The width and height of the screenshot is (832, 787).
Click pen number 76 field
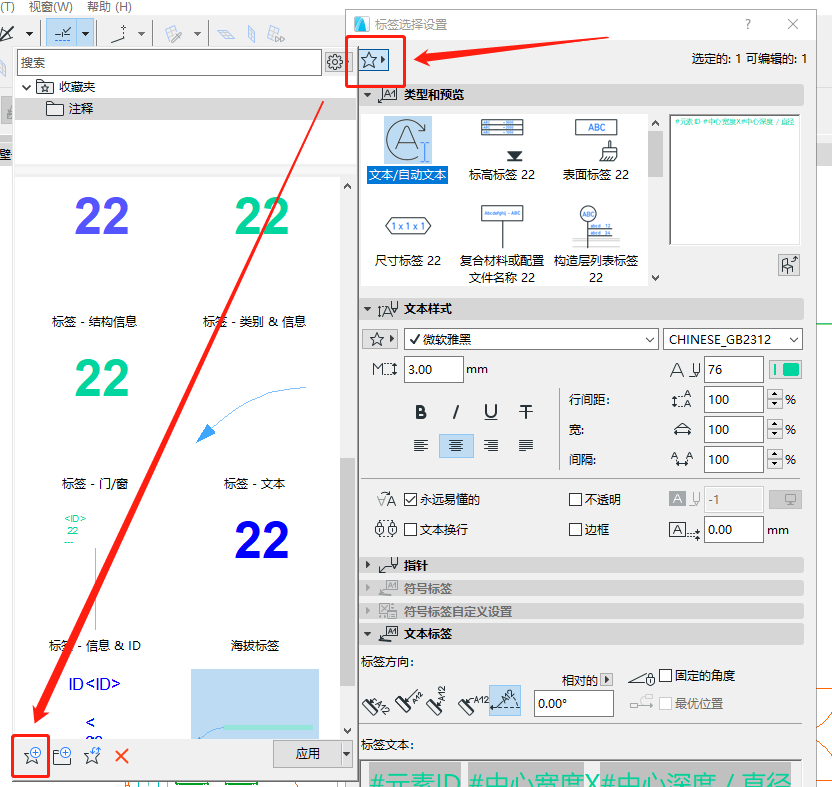pyautogui.click(x=733, y=369)
